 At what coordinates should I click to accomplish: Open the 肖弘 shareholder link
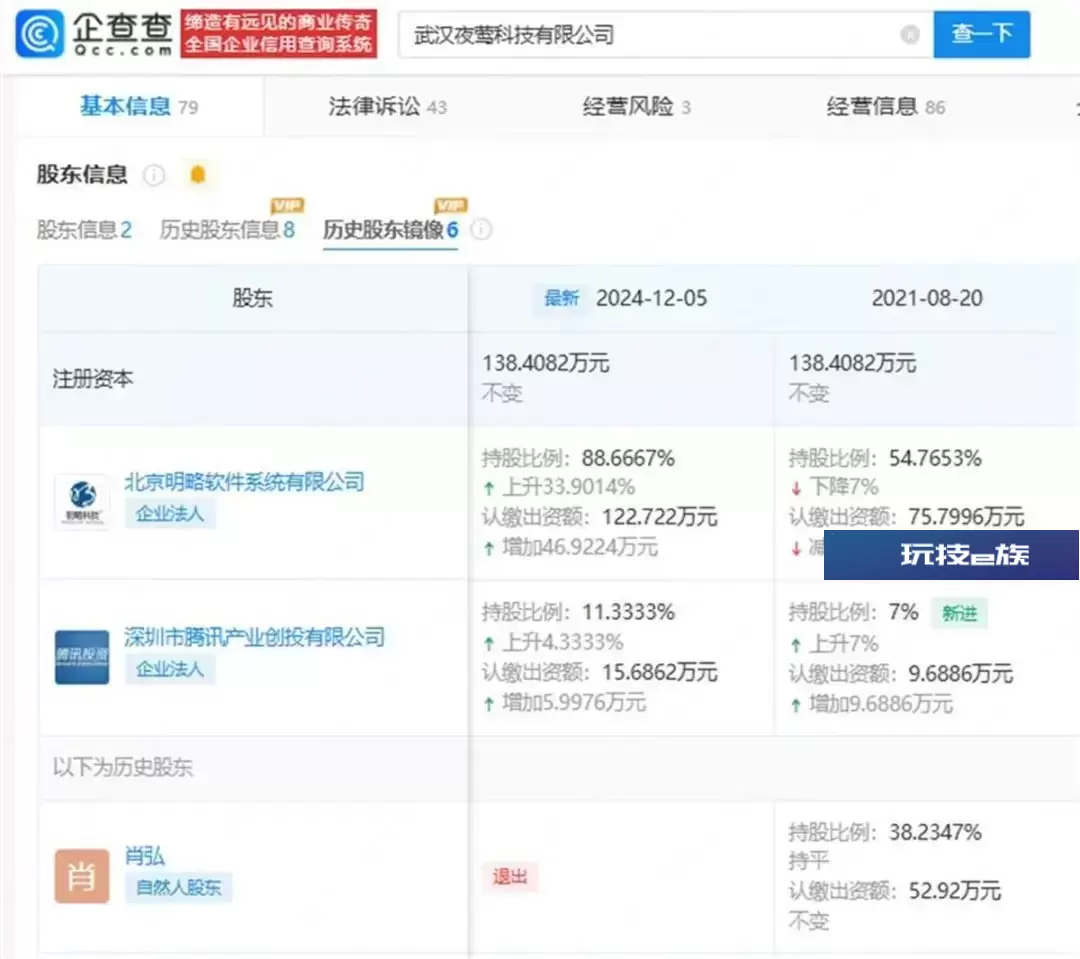click(145, 856)
